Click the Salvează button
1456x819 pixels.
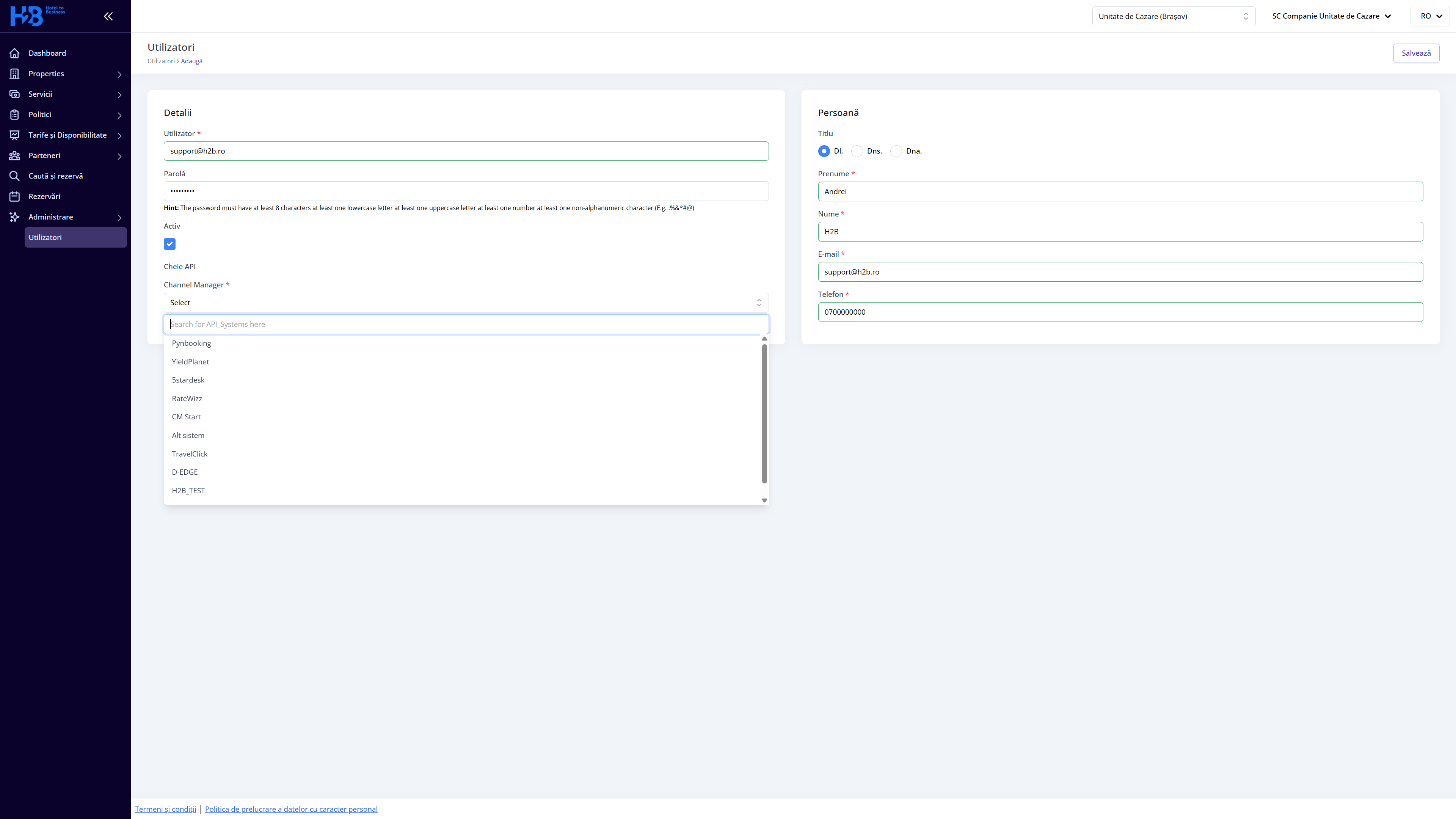(x=1416, y=53)
